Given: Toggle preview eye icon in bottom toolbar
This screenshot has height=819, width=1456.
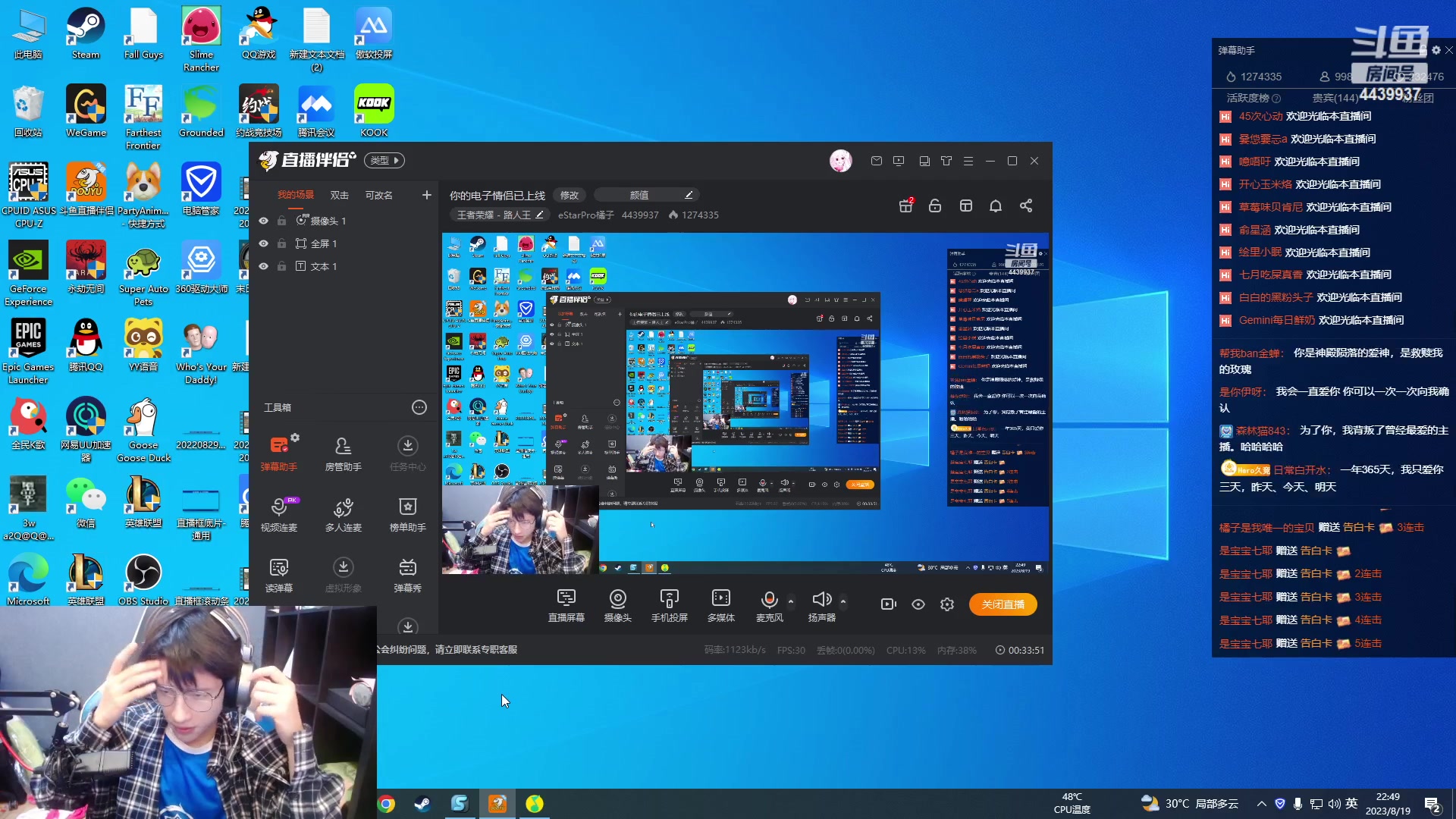Looking at the screenshot, I should coord(918,604).
